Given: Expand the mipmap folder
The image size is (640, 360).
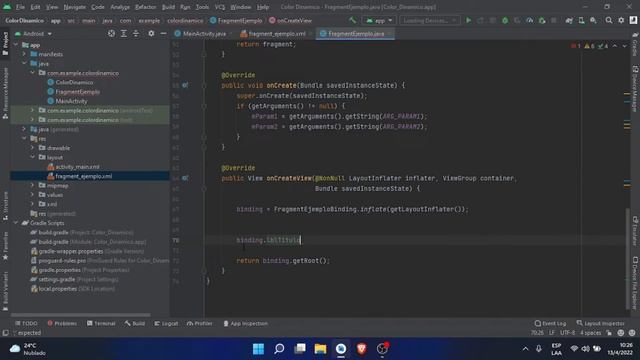Looking at the screenshot, I should pos(32,185).
